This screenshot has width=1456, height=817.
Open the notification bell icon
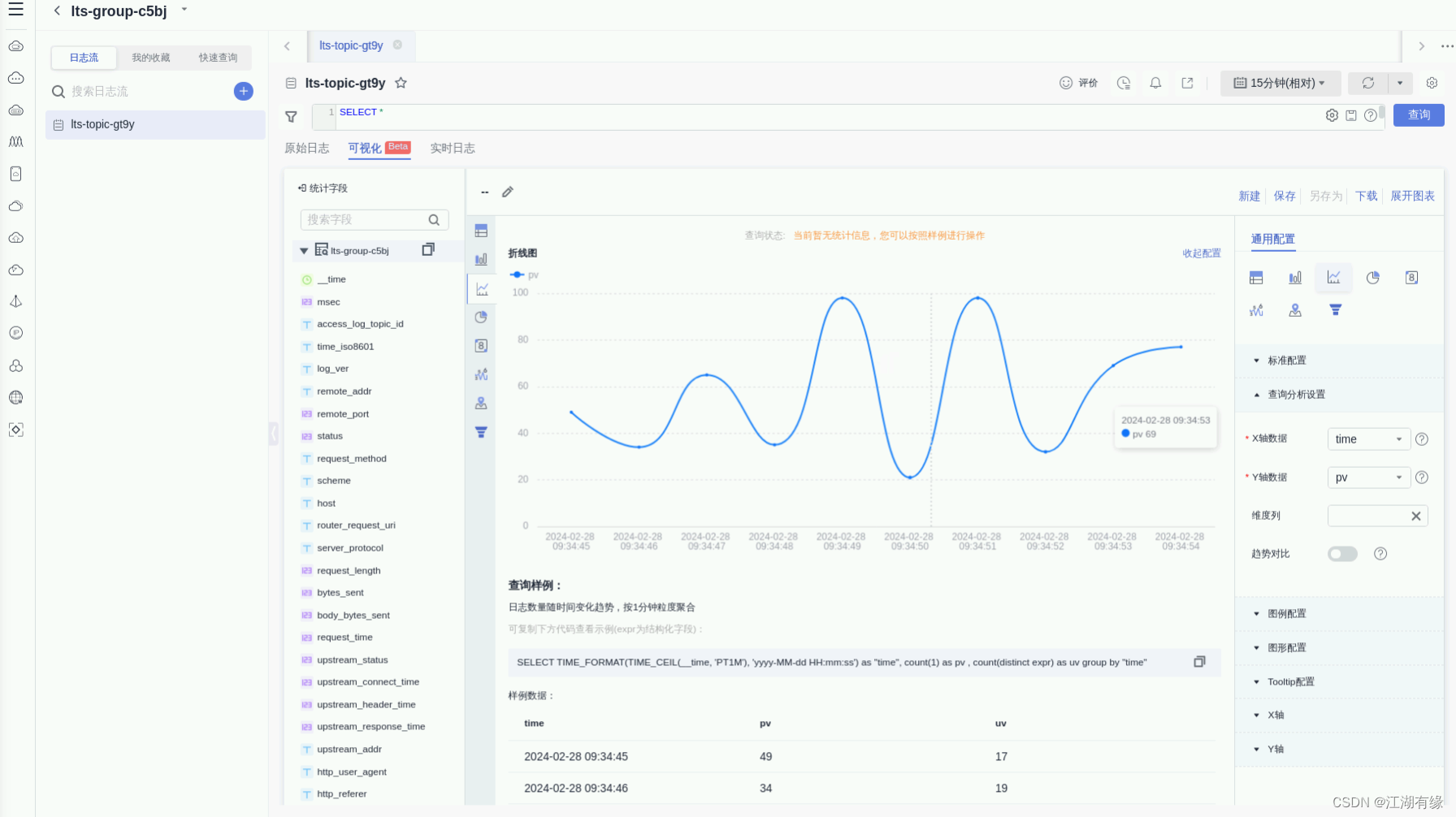point(1155,83)
